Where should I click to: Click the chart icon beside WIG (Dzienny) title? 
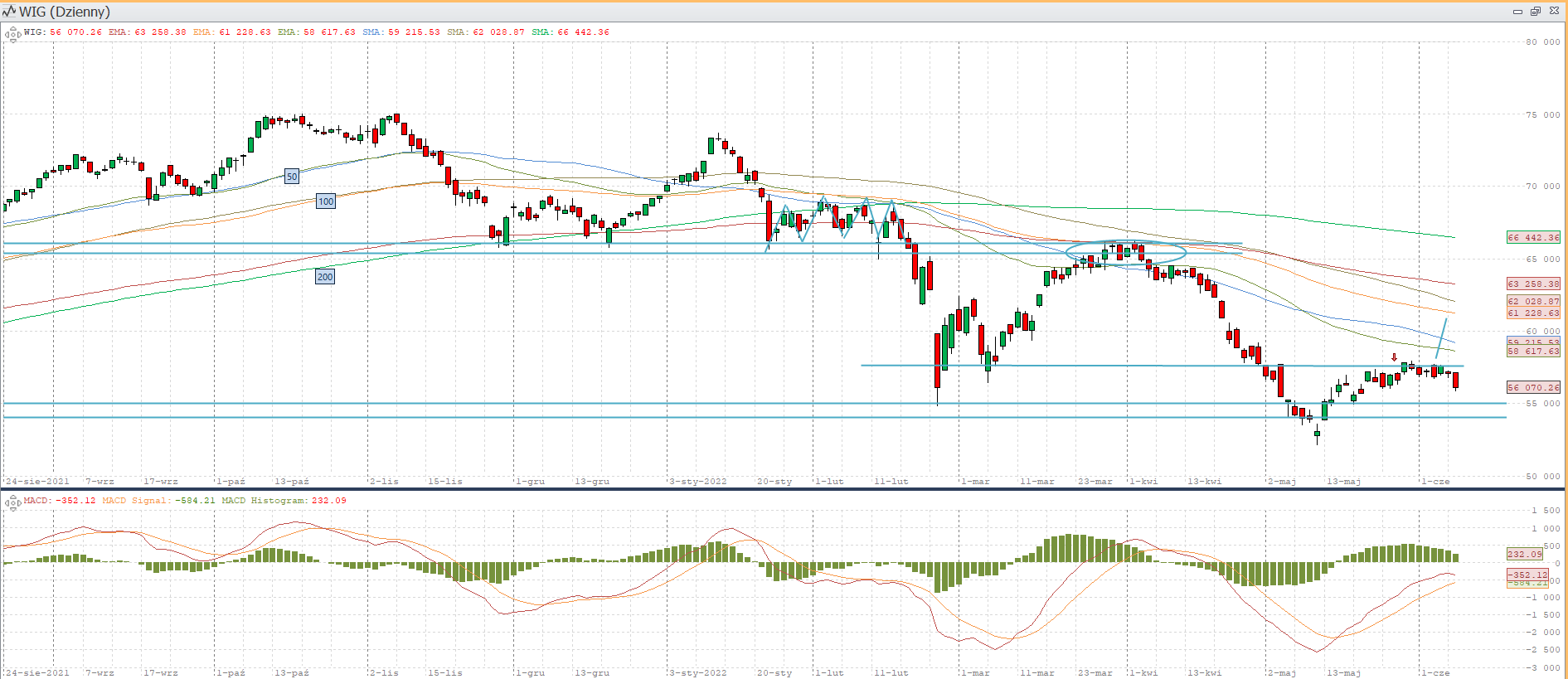[x=9, y=12]
